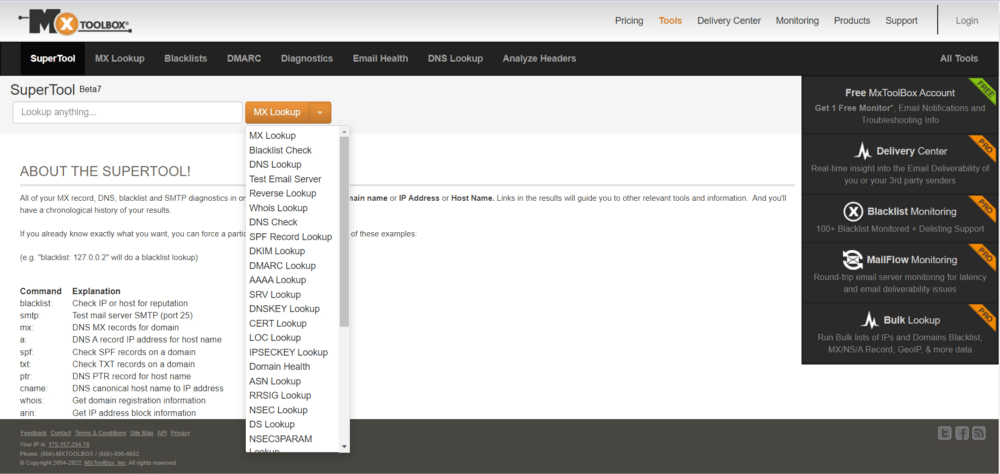This screenshot has width=1000, height=474.
Task: Click the Delivery Center pulse icon
Action: click(x=863, y=151)
